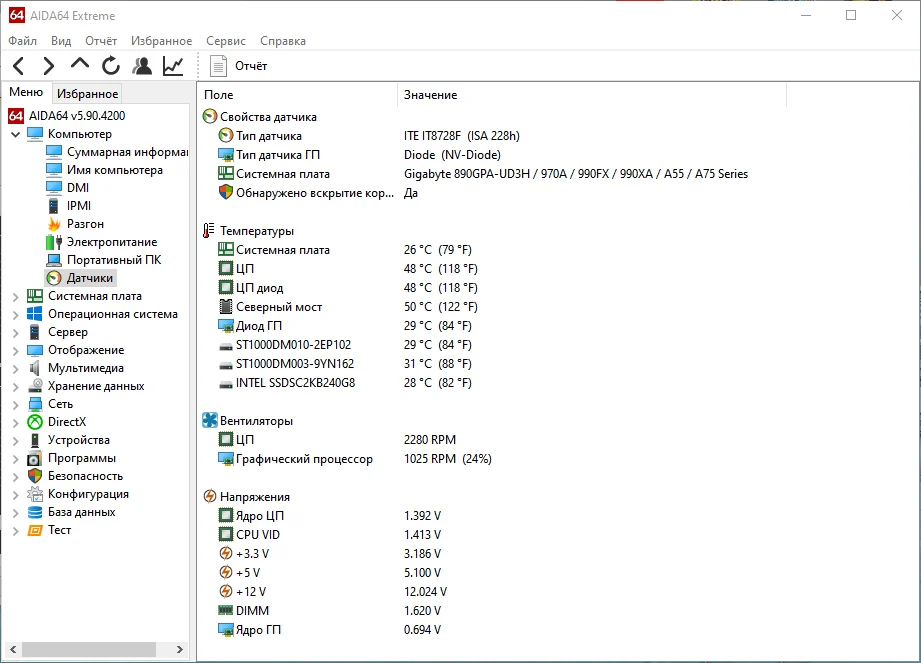Expand the Системная плата tree node
This screenshot has width=921, height=663.
click(16, 297)
